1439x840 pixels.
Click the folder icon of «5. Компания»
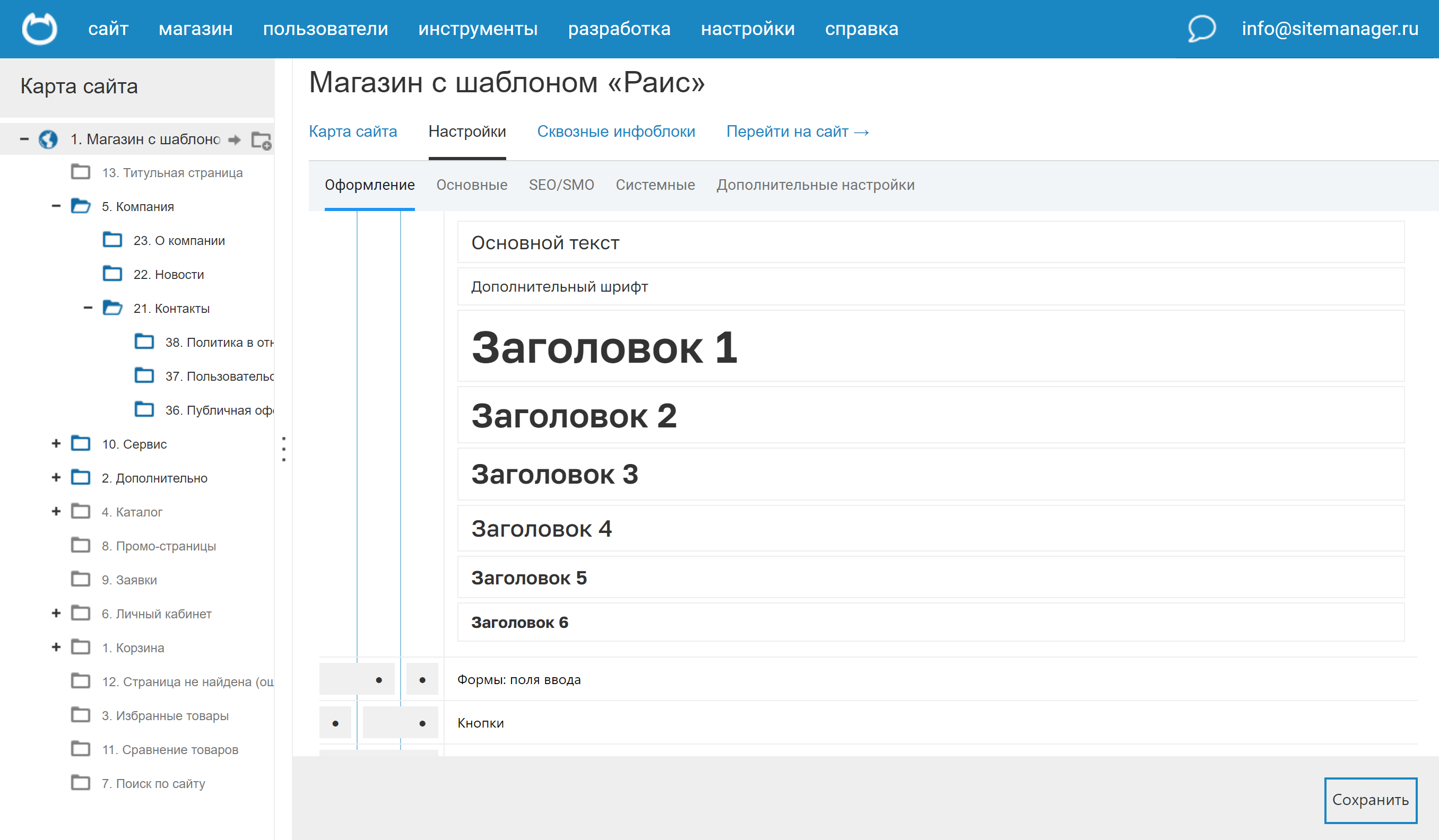pyautogui.click(x=82, y=205)
